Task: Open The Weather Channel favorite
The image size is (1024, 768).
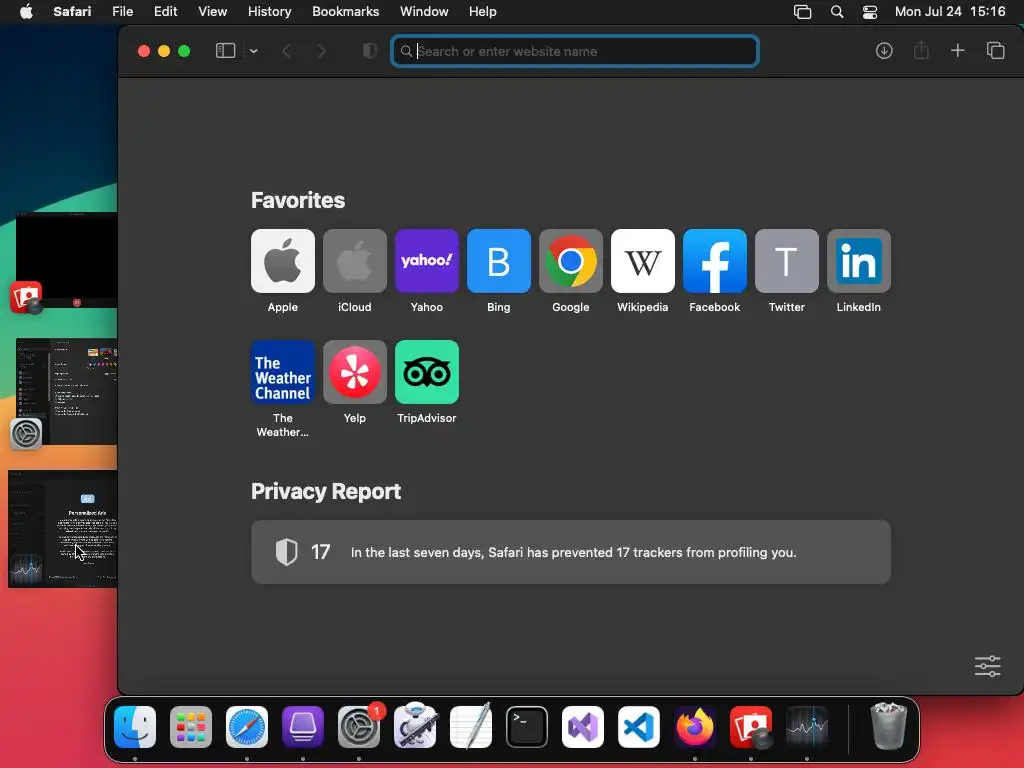Action: point(283,372)
